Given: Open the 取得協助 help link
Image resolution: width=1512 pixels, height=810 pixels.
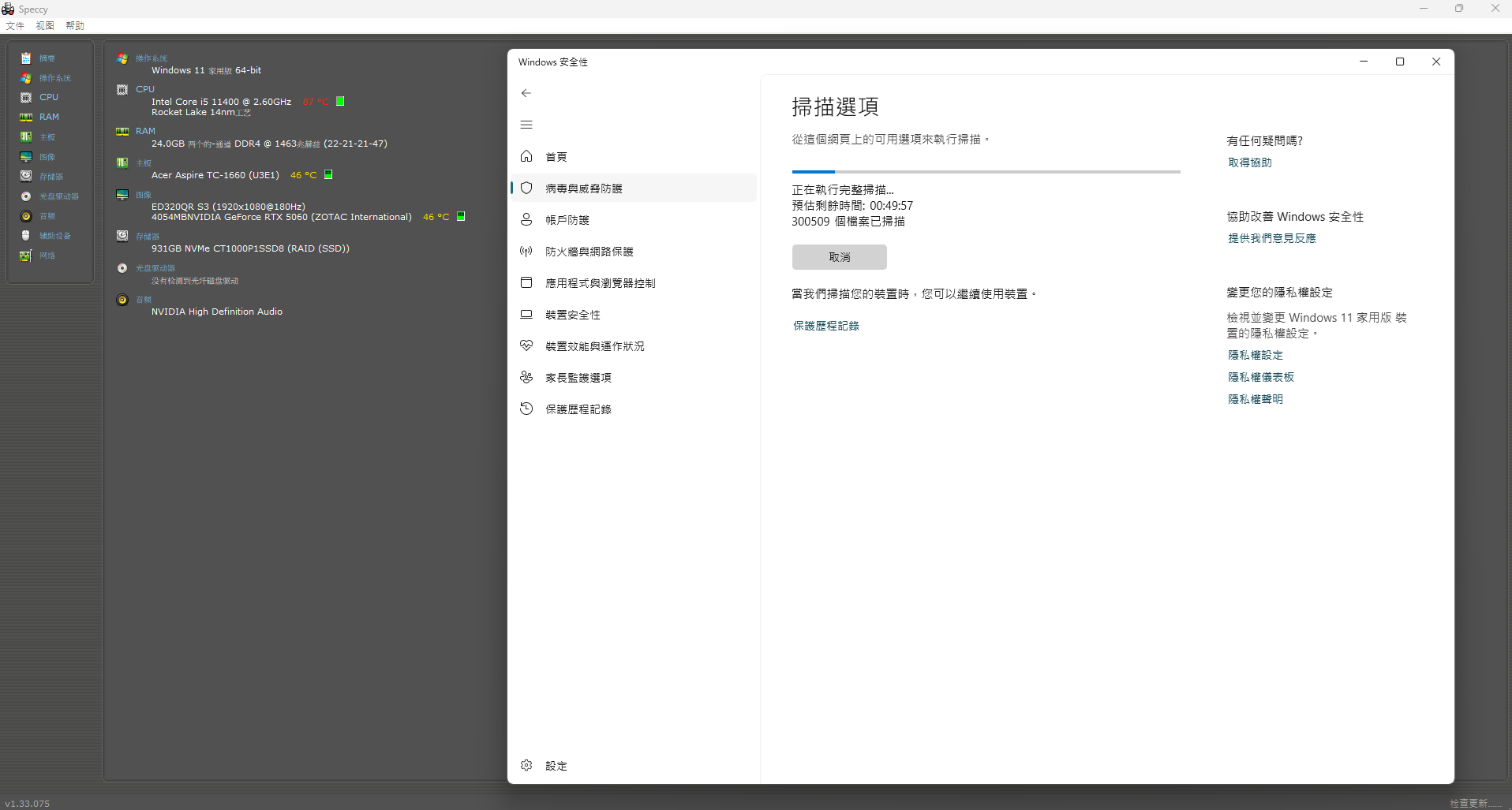Looking at the screenshot, I should pyautogui.click(x=1249, y=162).
